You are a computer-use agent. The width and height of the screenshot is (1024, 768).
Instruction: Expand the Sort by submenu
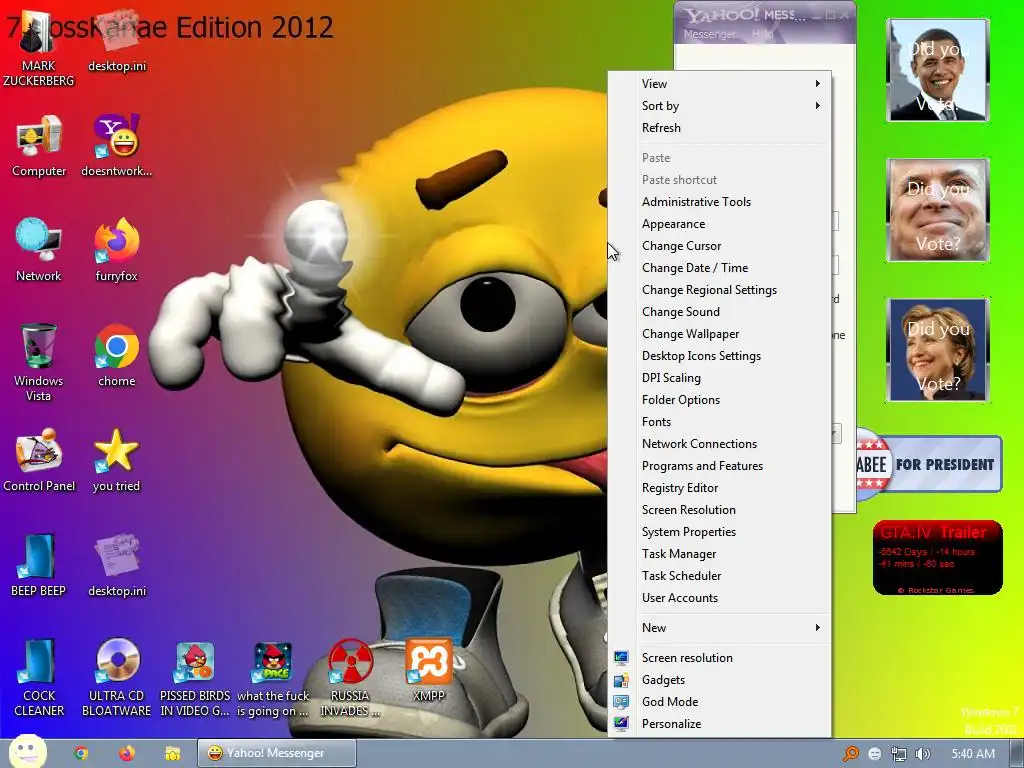point(720,106)
